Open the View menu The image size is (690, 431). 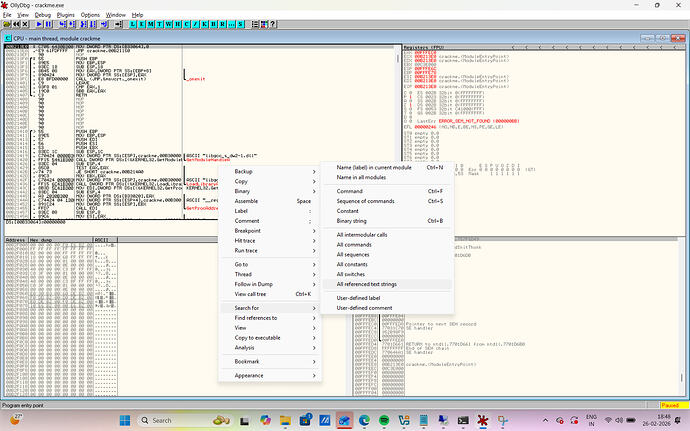22,15
